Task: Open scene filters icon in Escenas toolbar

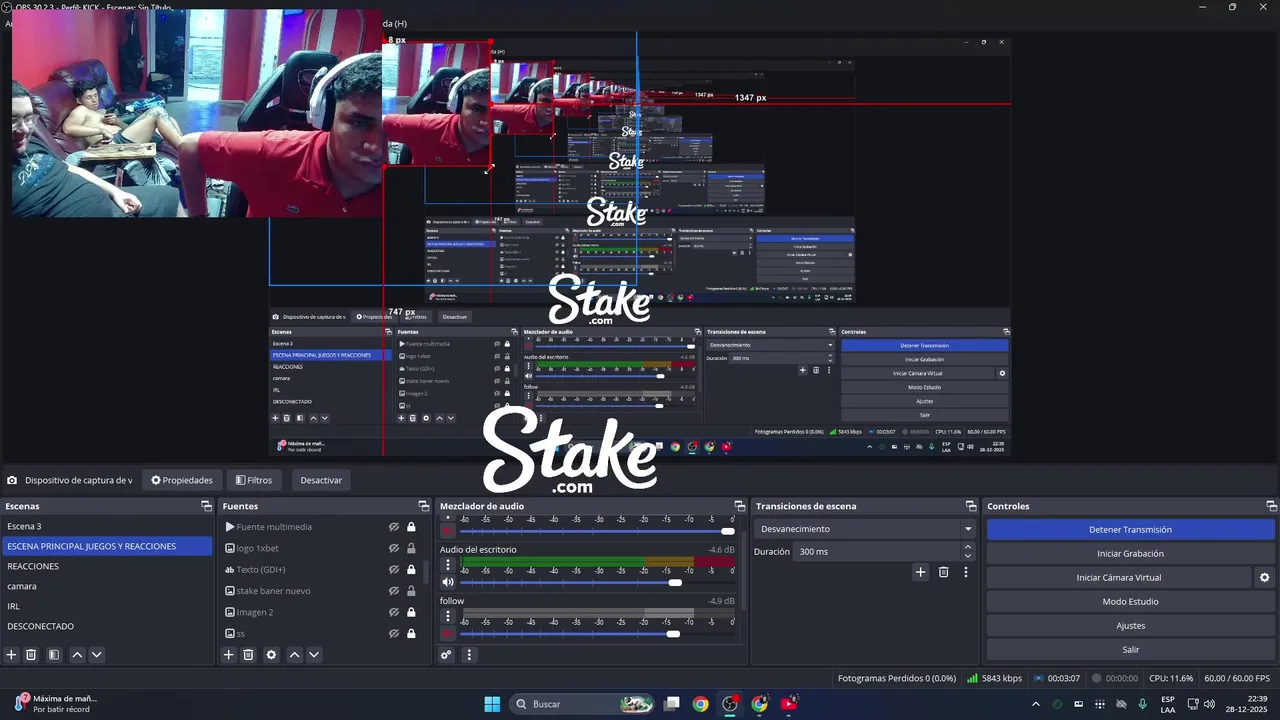Action: (54, 655)
